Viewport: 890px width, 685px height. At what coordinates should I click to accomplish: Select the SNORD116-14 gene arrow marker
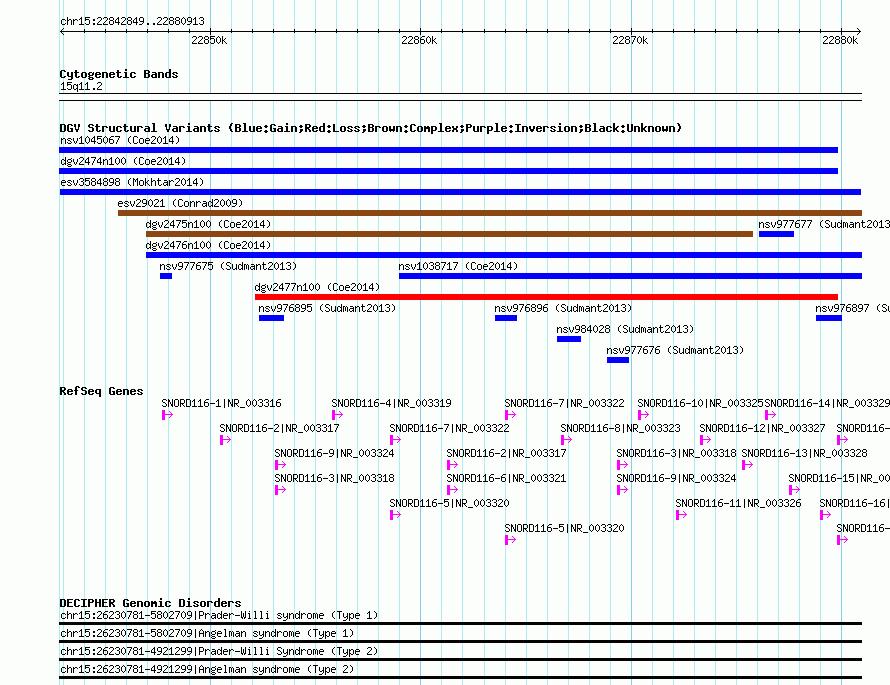pyautogui.click(x=771, y=415)
